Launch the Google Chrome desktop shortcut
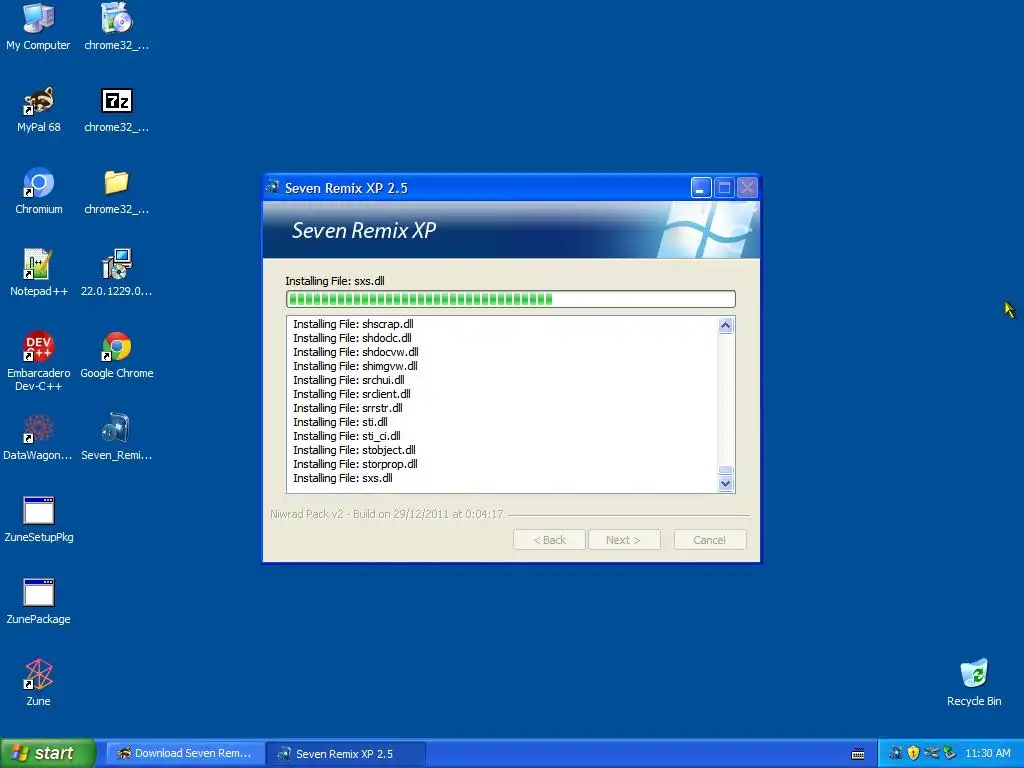Image resolution: width=1024 pixels, height=768 pixels. [x=116, y=355]
